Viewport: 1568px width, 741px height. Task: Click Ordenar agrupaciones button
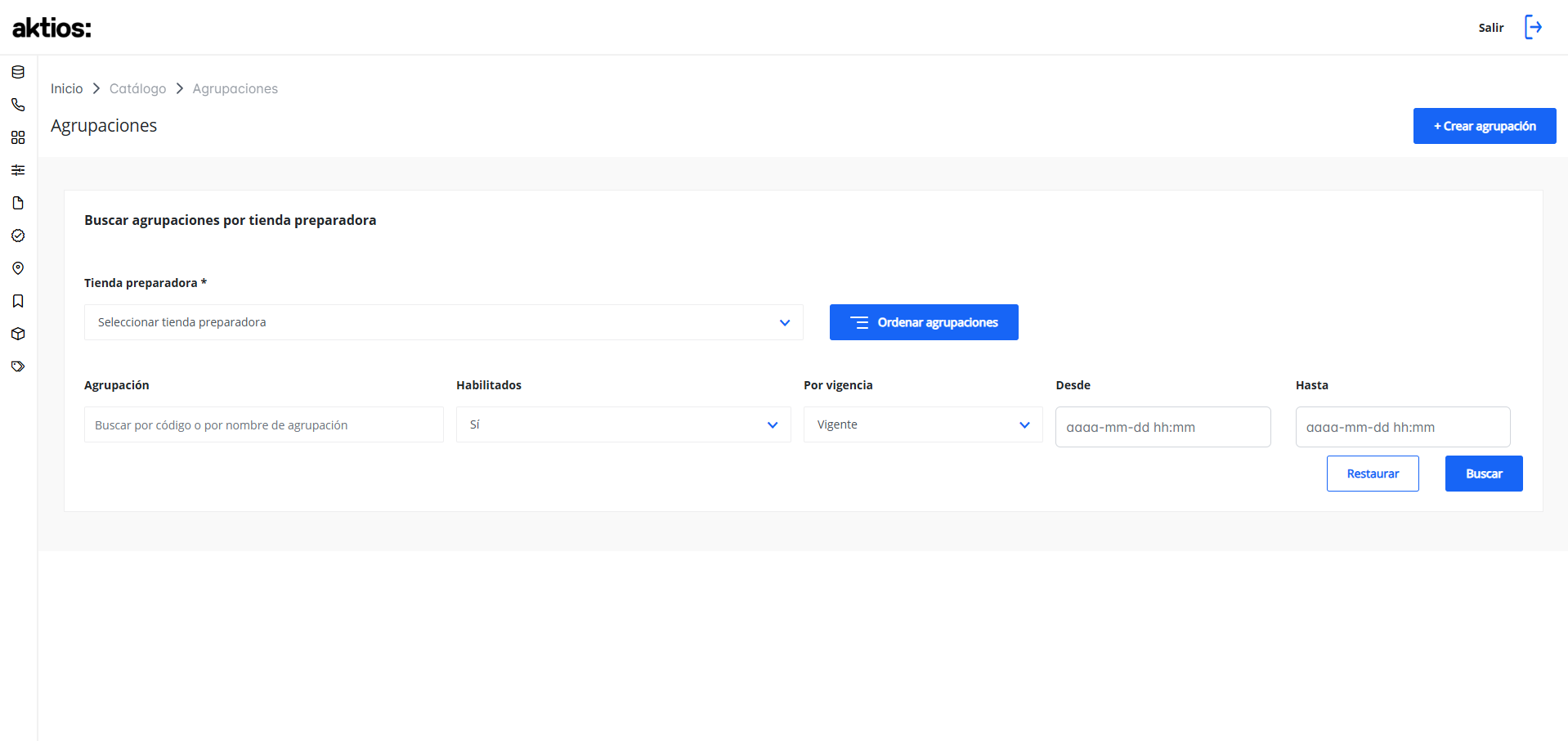(x=924, y=322)
